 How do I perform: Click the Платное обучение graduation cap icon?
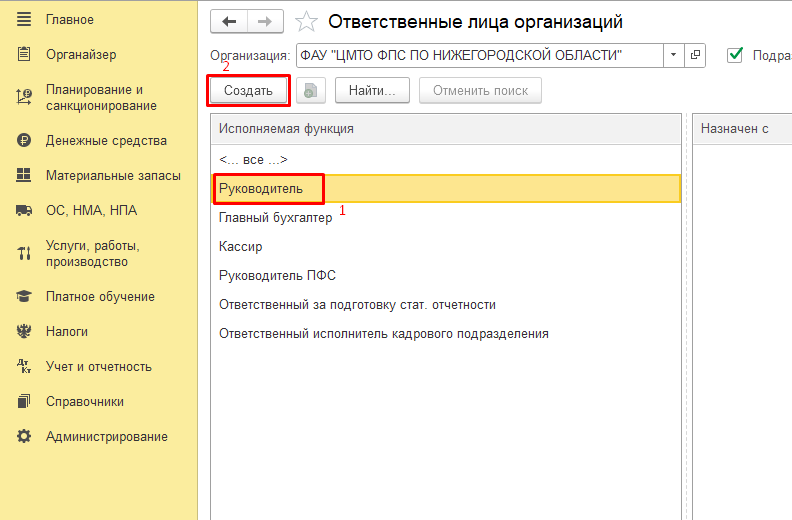[x=24, y=296]
